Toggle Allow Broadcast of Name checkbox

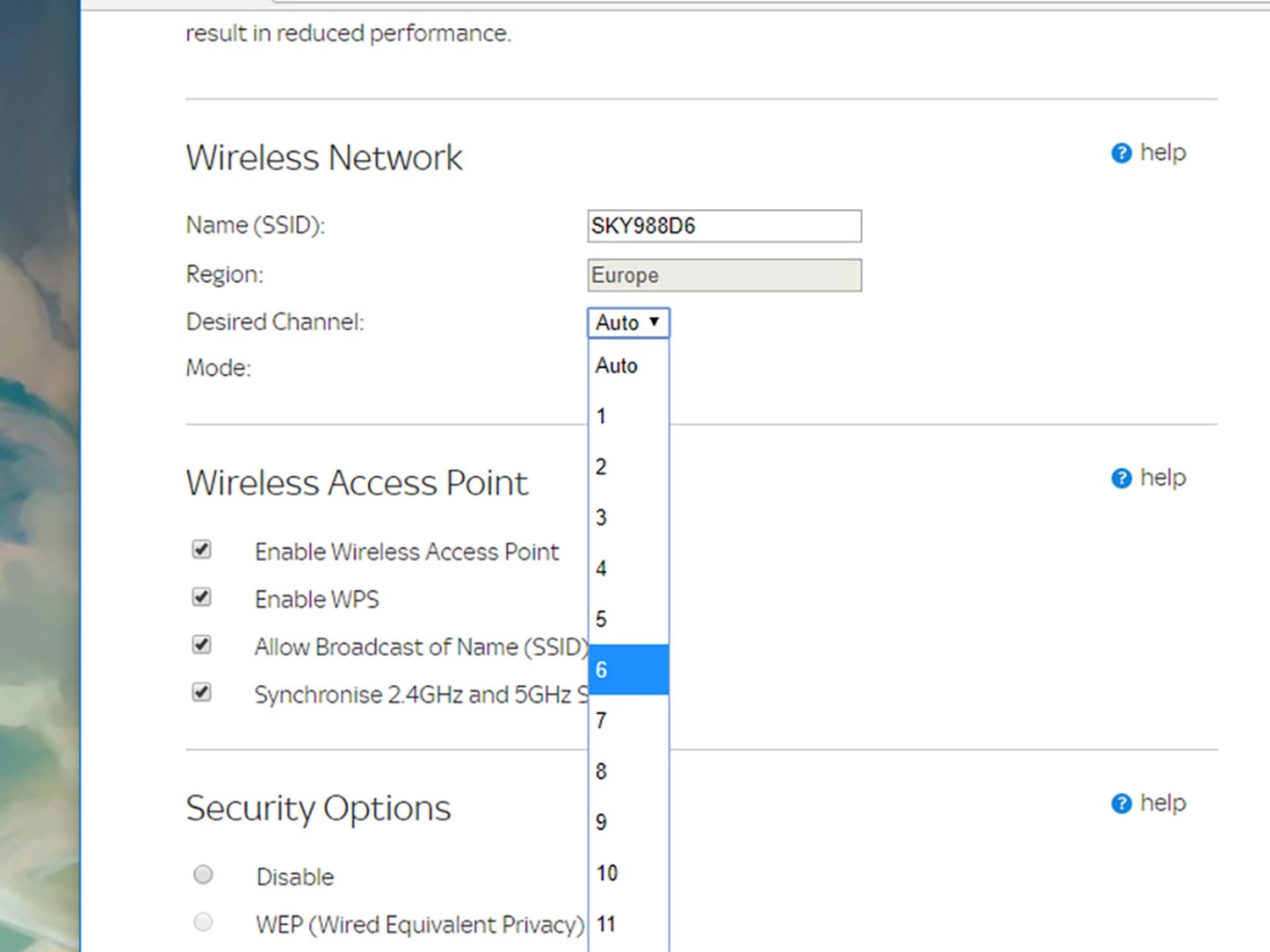click(x=202, y=645)
